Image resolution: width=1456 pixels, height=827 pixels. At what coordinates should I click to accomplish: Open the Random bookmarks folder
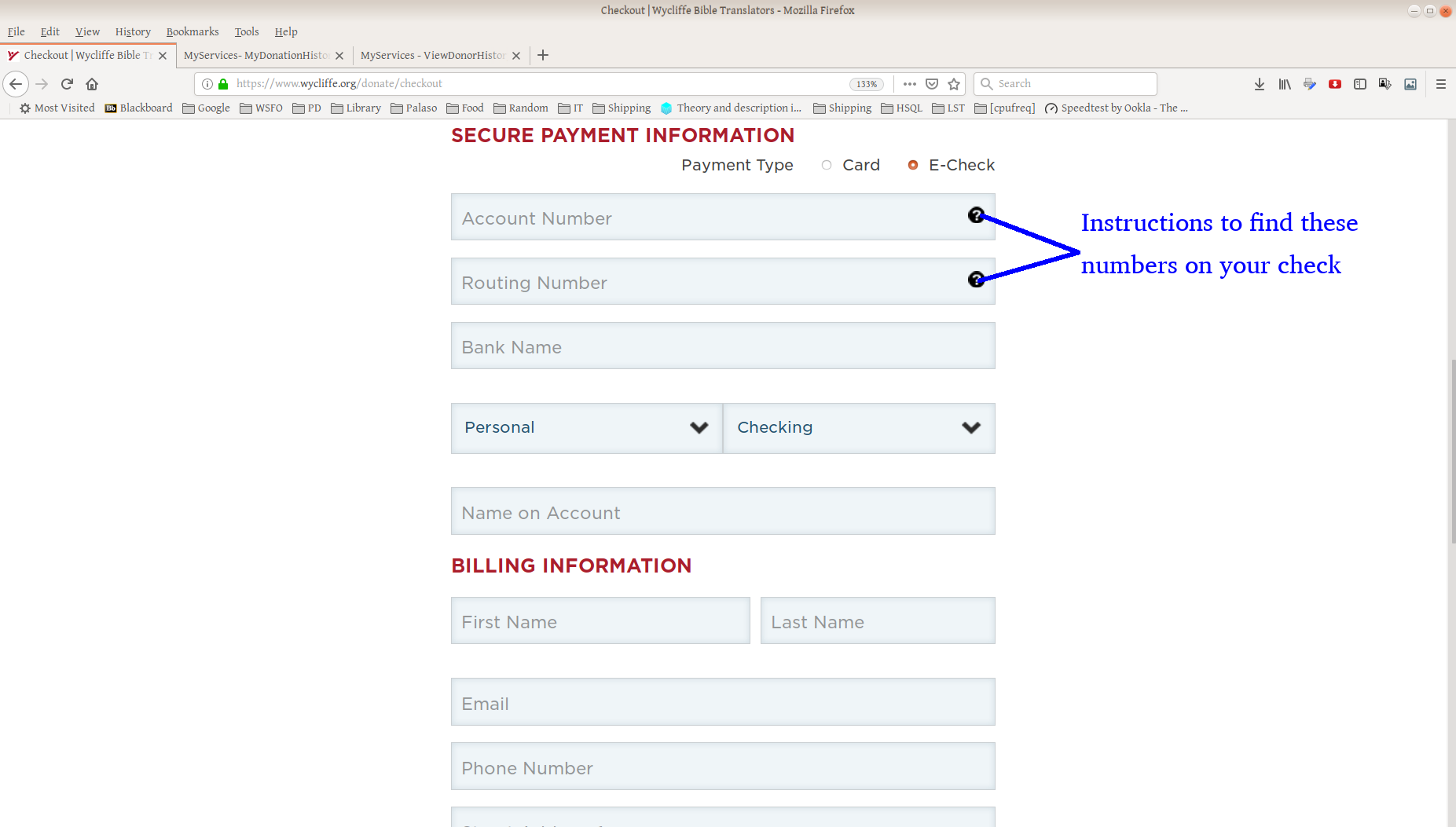point(521,108)
